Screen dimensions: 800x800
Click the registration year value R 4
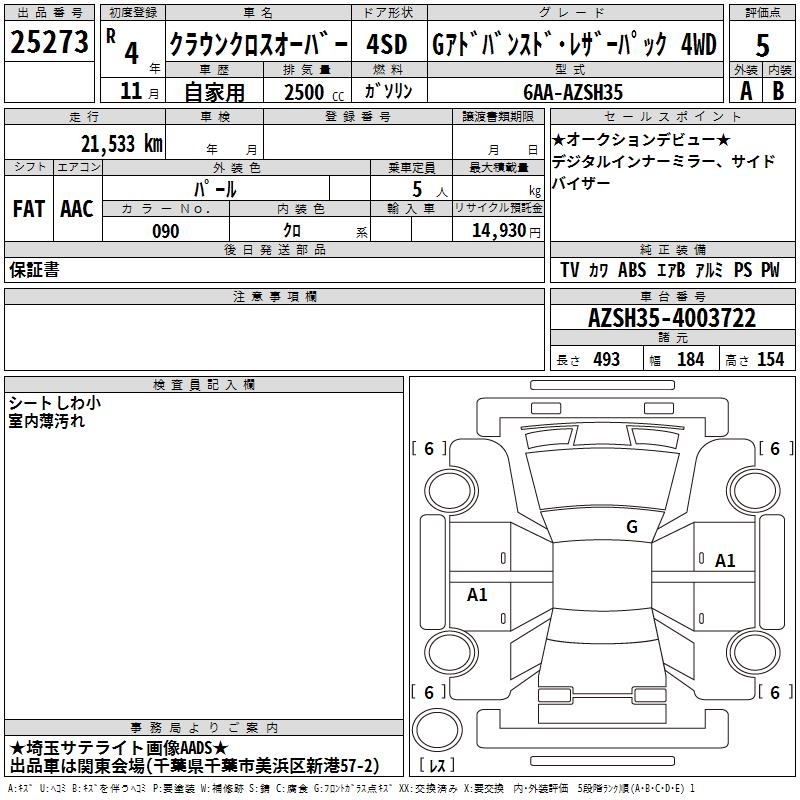(x=123, y=47)
